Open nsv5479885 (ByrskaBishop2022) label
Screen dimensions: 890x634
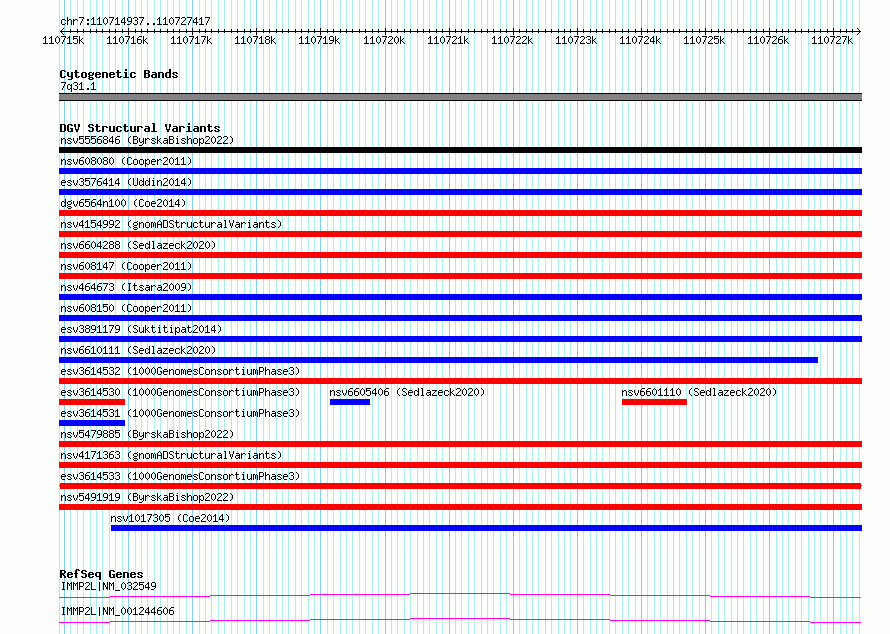pyautogui.click(x=147, y=434)
